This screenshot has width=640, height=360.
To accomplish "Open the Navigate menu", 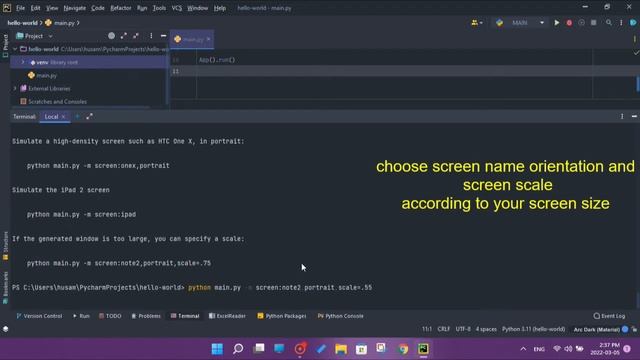I will coord(75,8).
